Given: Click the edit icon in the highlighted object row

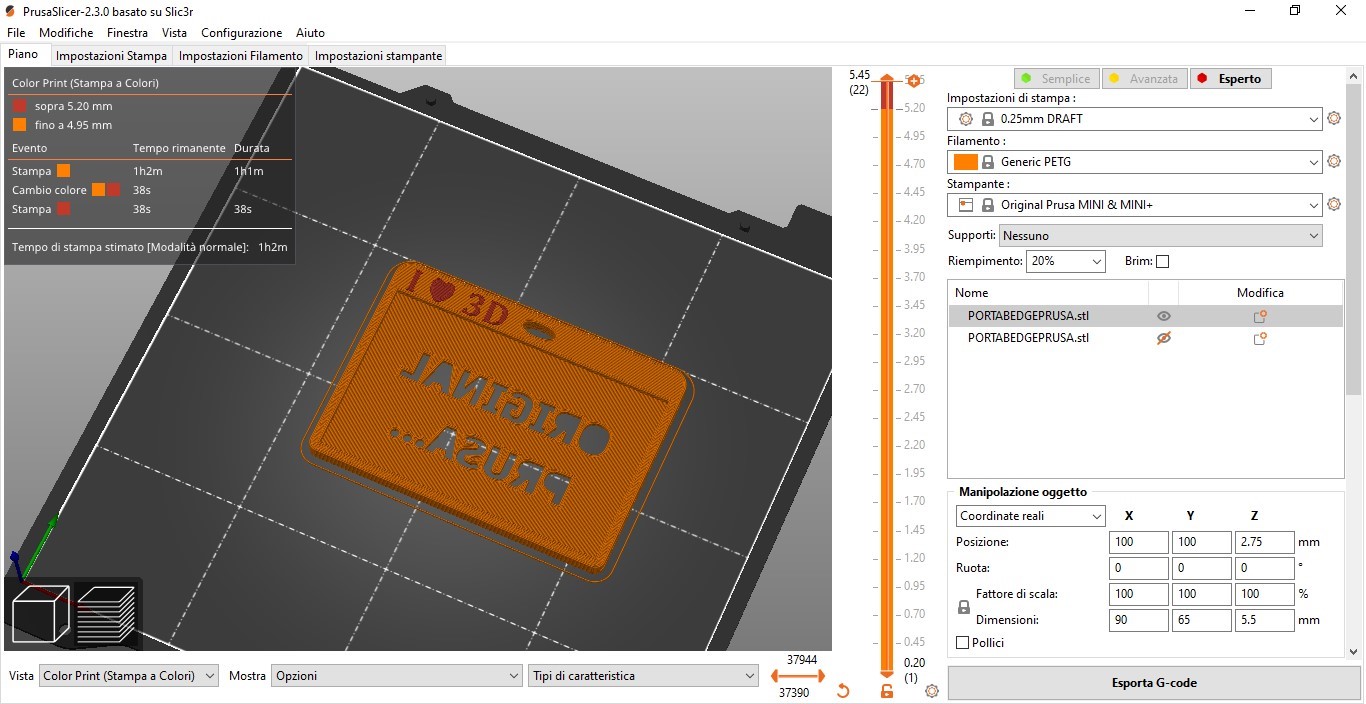Looking at the screenshot, I should click(1260, 316).
